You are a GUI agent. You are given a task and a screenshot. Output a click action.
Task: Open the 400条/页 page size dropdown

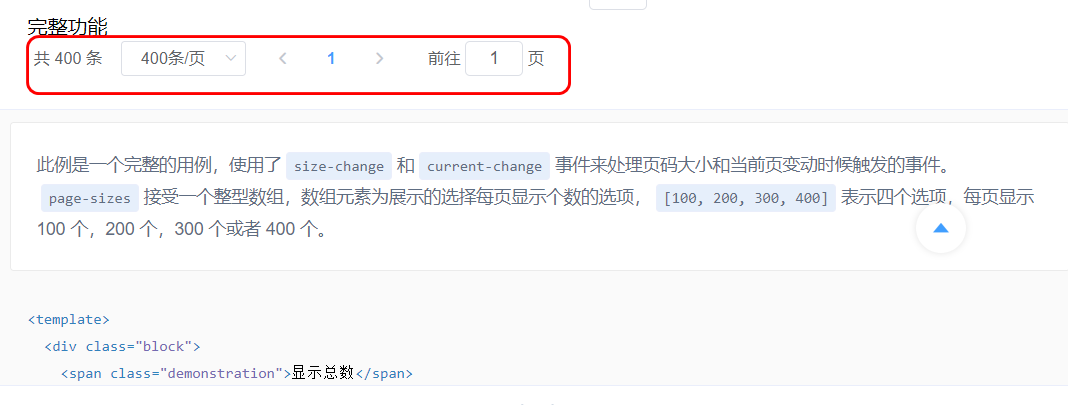[x=183, y=59]
